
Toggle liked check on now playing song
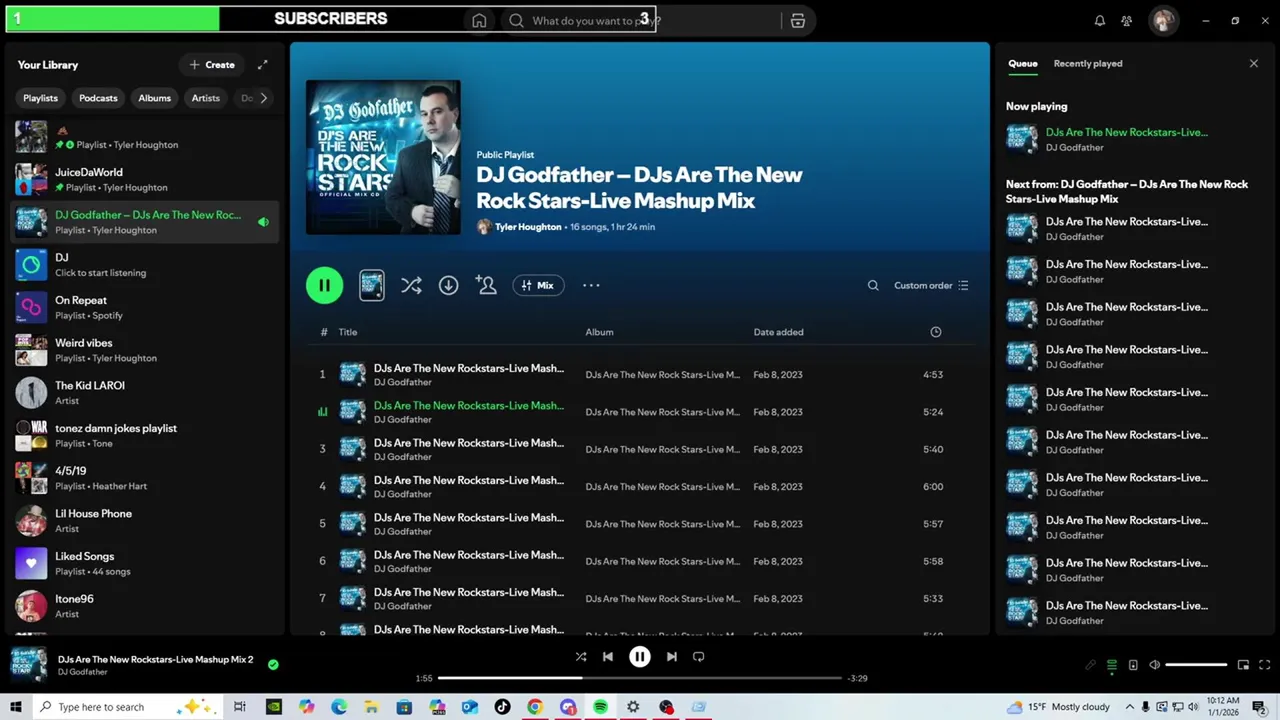click(273, 664)
